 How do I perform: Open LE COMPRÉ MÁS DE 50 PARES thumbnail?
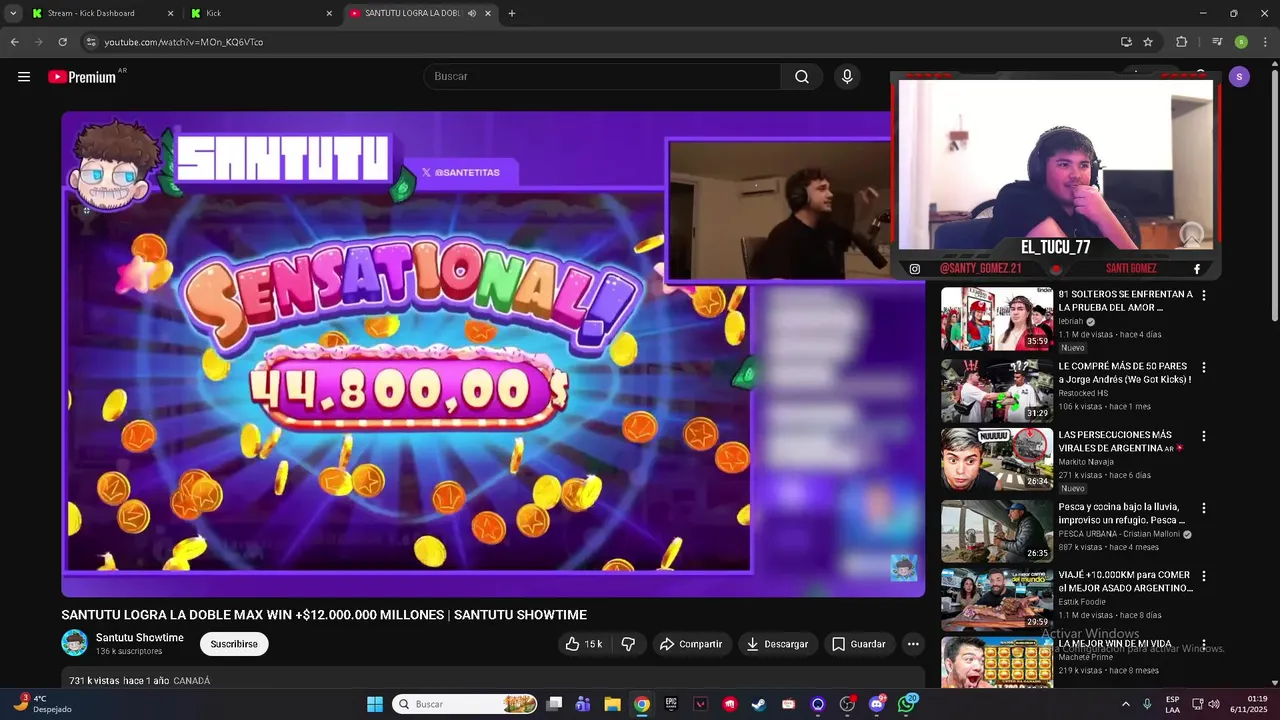point(996,391)
